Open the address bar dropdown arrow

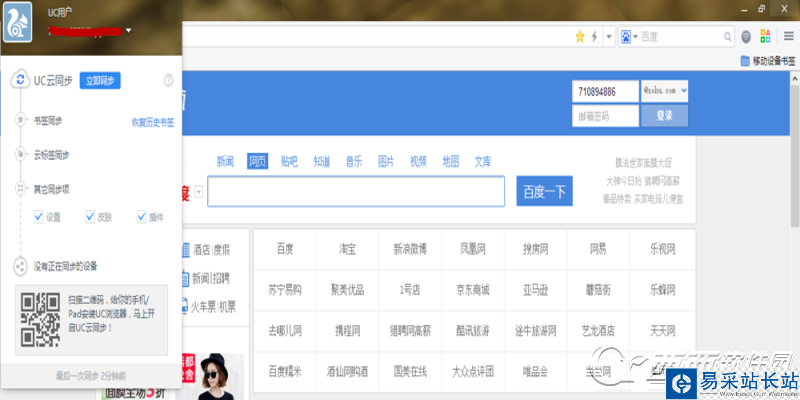pyautogui.click(x=609, y=37)
